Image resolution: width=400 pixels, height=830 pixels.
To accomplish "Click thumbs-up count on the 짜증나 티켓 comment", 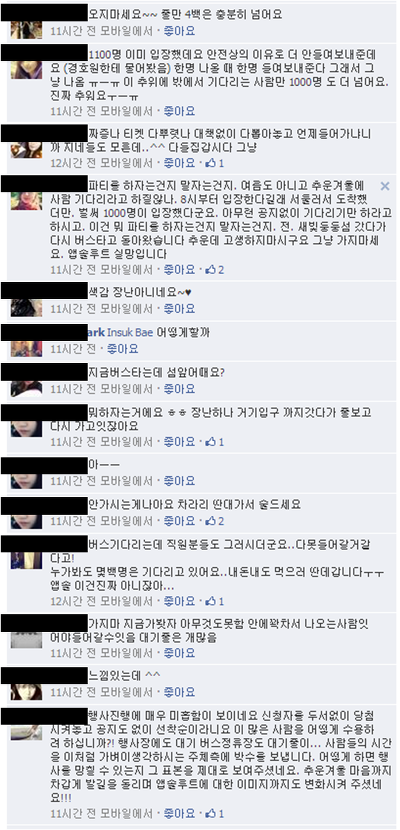I will click(x=214, y=163).
